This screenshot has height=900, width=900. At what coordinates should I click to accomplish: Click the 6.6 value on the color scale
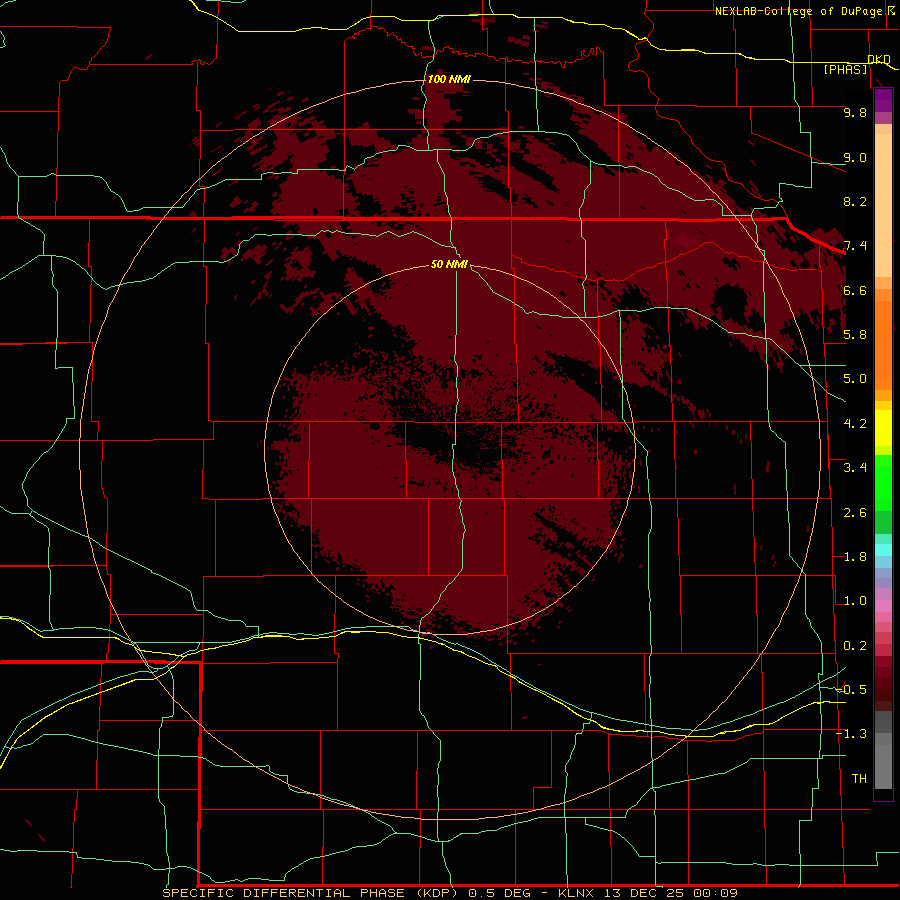pos(855,290)
